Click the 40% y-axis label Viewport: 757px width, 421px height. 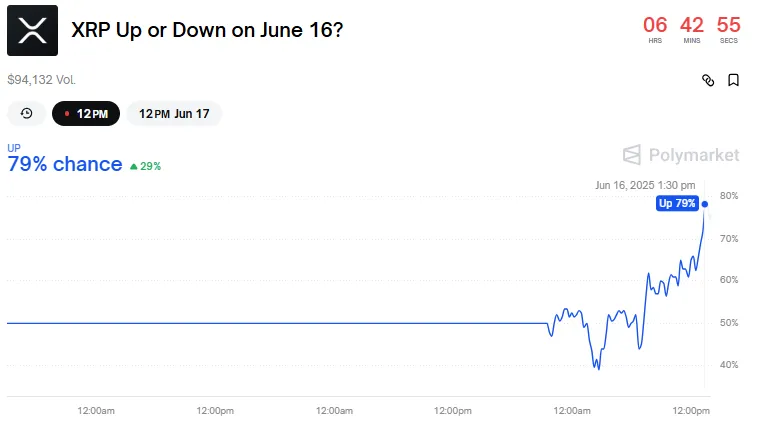pyautogui.click(x=729, y=364)
